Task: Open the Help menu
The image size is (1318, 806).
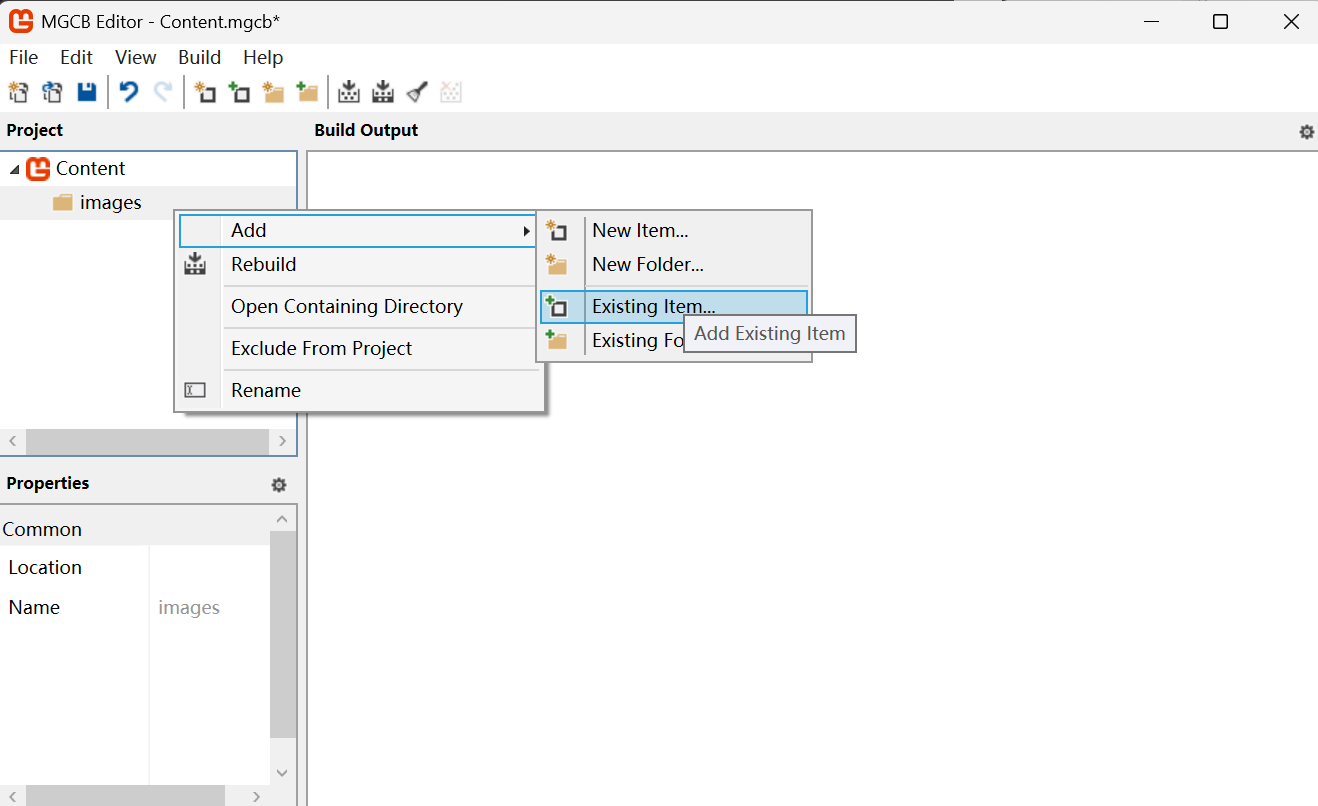Action: [263, 57]
